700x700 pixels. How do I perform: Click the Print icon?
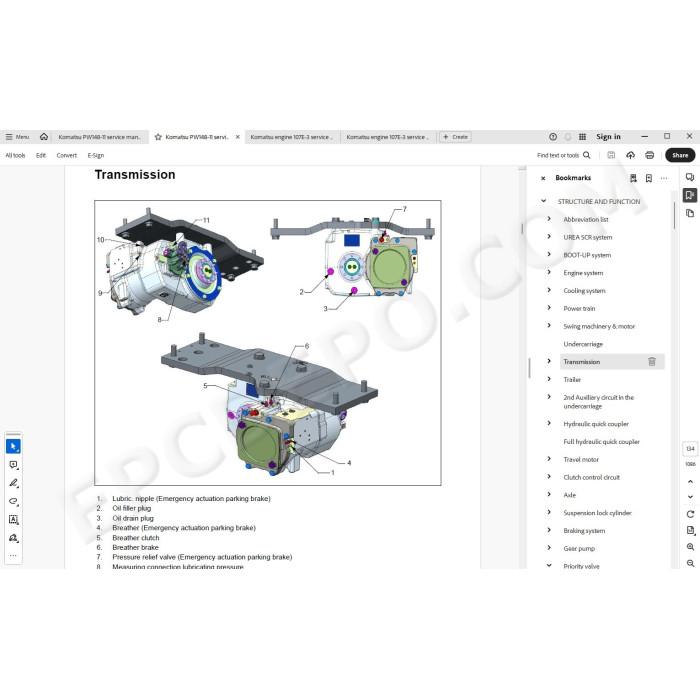tap(650, 155)
